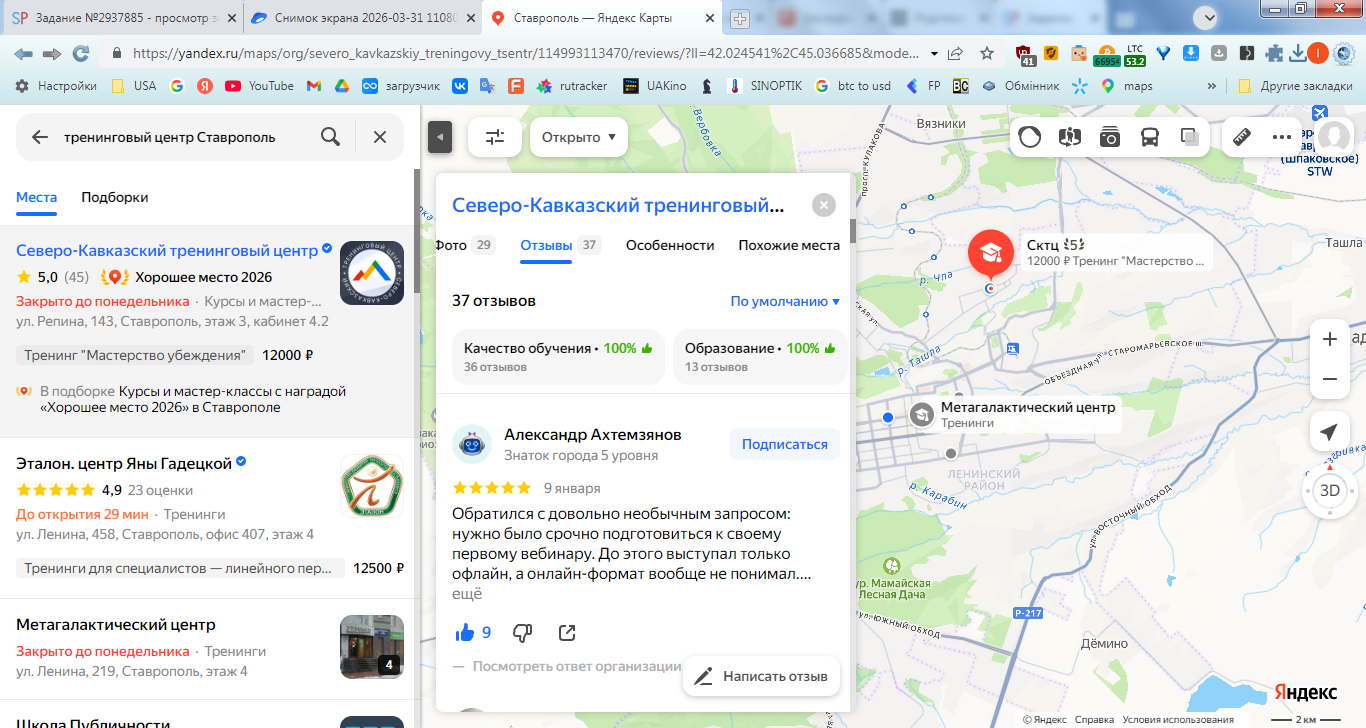Open the "Особенности" tab

click(670, 245)
